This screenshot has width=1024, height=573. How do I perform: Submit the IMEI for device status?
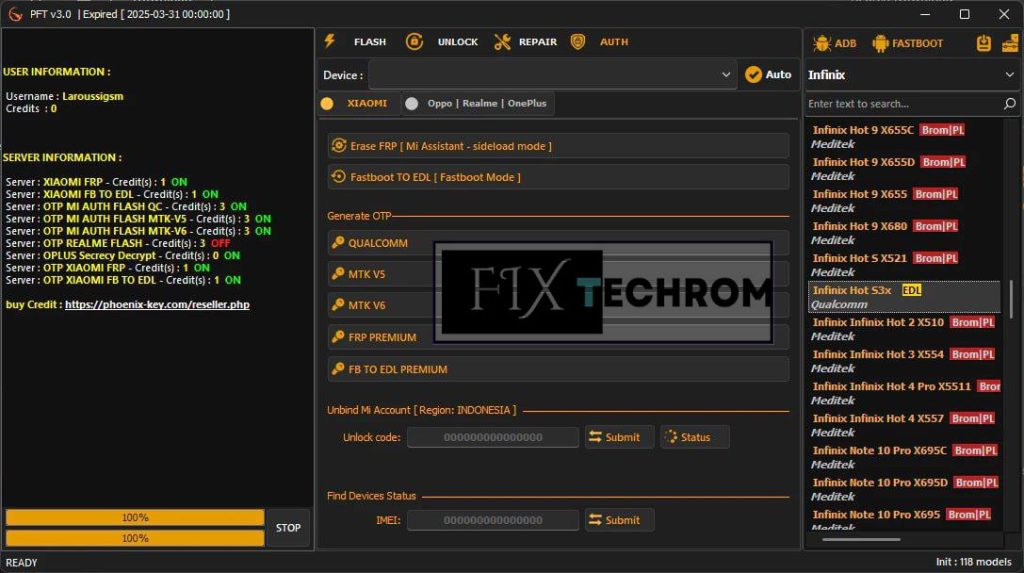pyautogui.click(x=619, y=520)
